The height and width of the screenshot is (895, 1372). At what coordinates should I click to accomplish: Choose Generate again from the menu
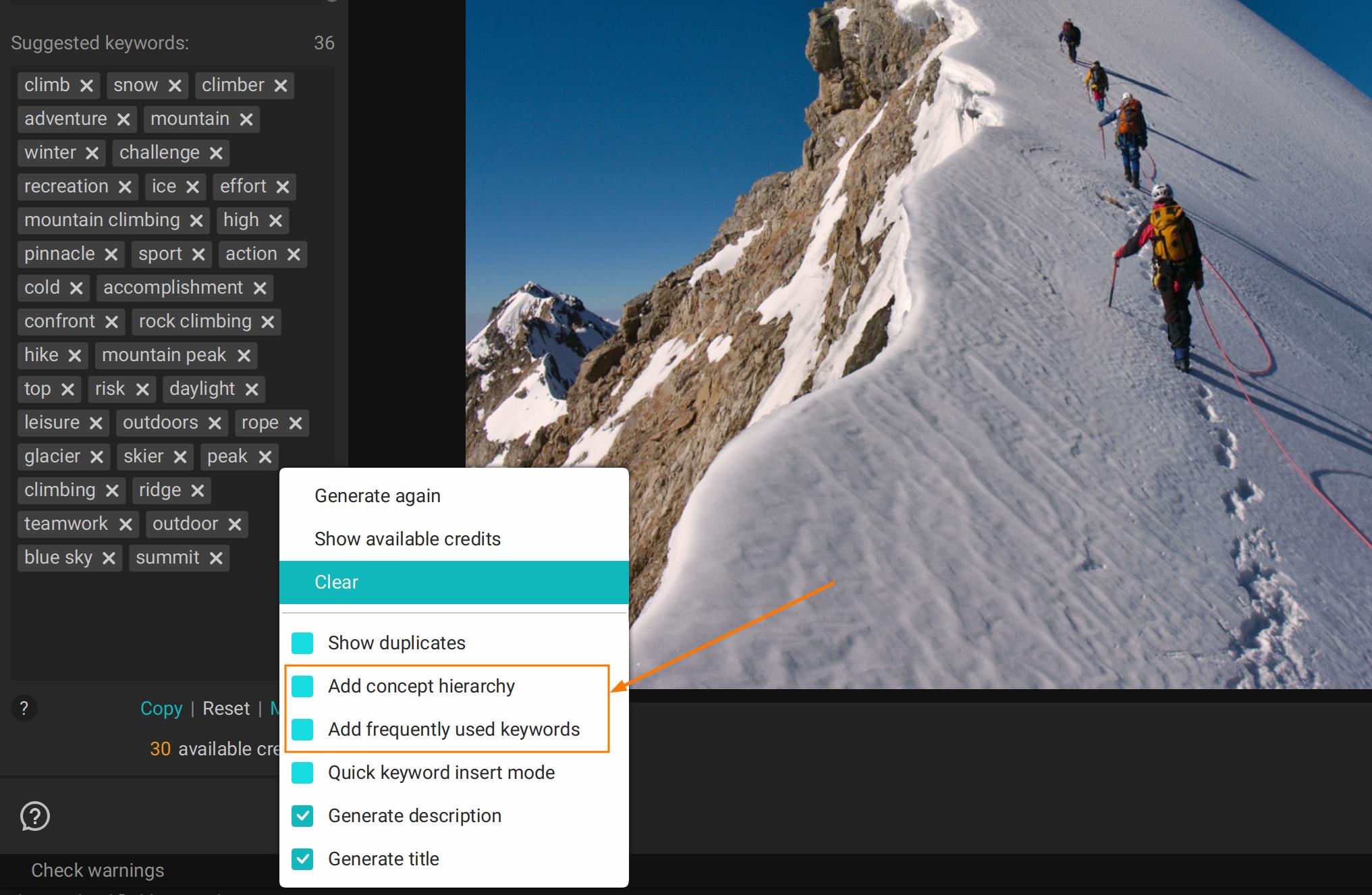coord(377,496)
